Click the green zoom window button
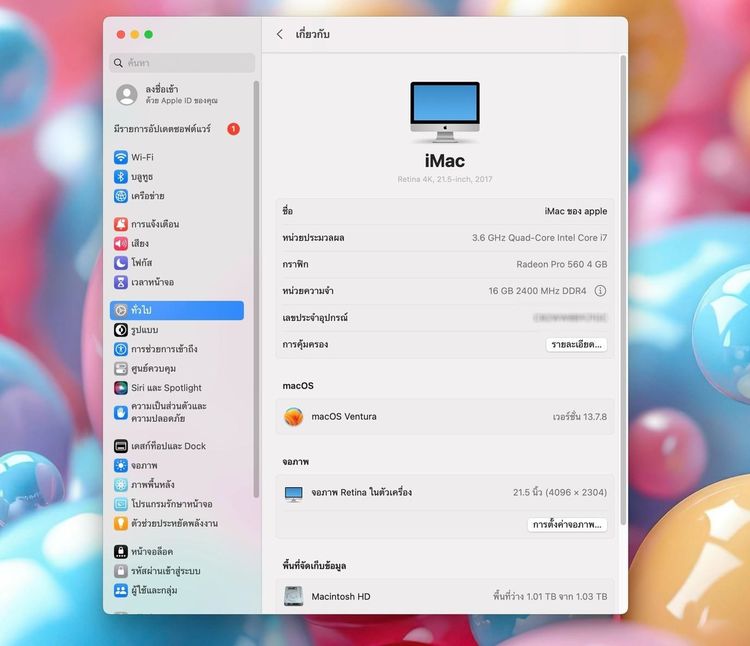The image size is (750, 646). click(149, 34)
